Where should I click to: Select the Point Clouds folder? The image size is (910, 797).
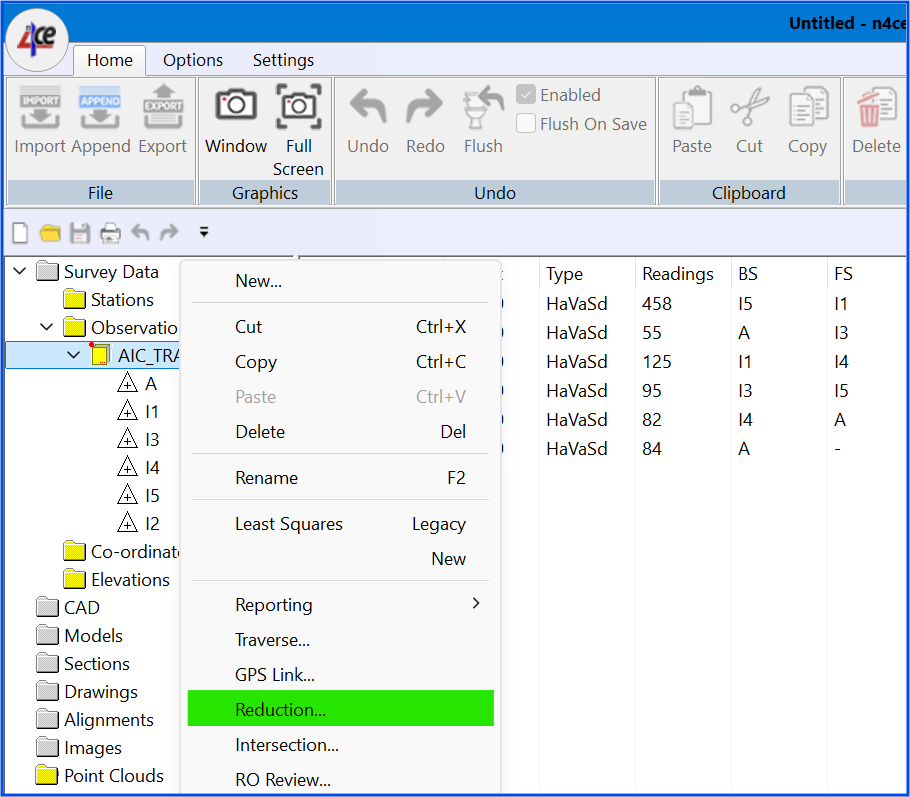pyautogui.click(x=100, y=775)
